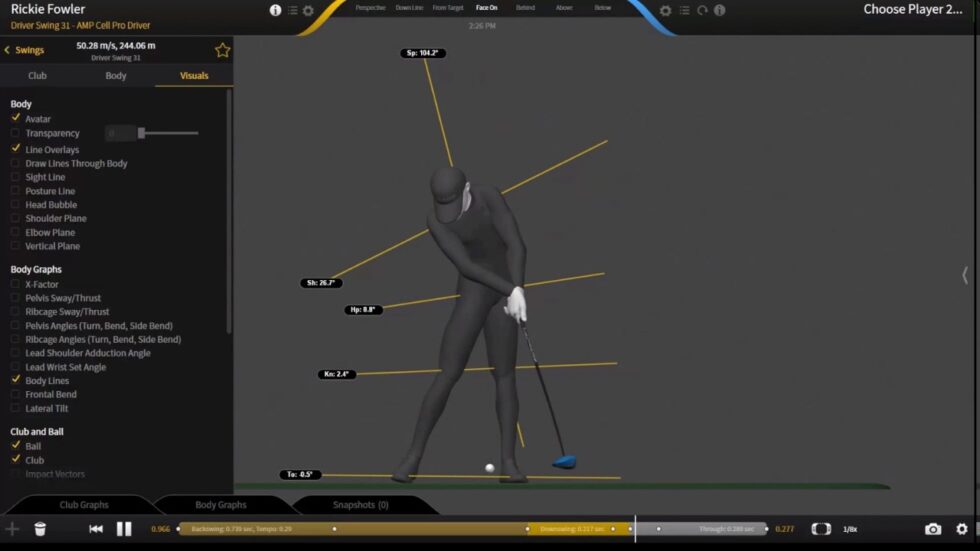980x551 pixels.
Task: Uncheck the Club checkbox
Action: point(16,459)
